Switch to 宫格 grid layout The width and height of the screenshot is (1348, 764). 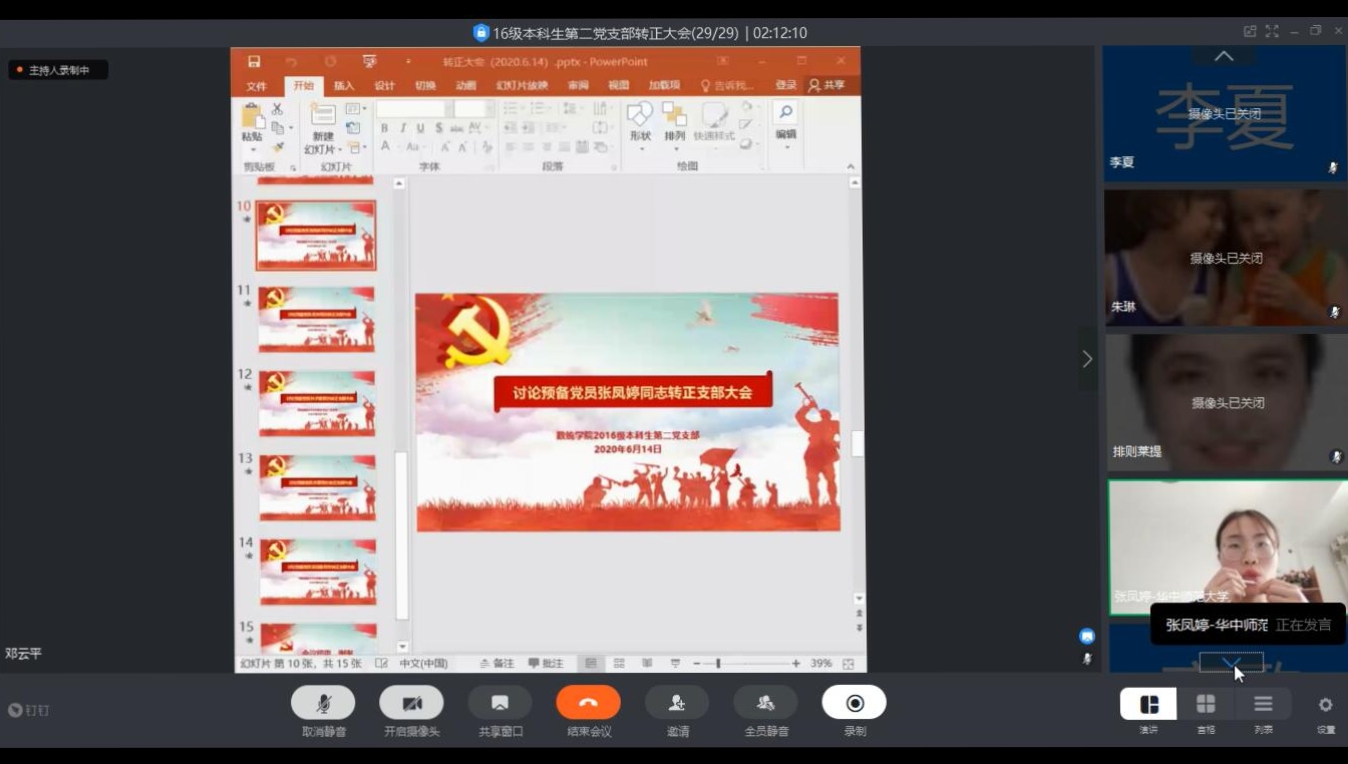click(1206, 704)
